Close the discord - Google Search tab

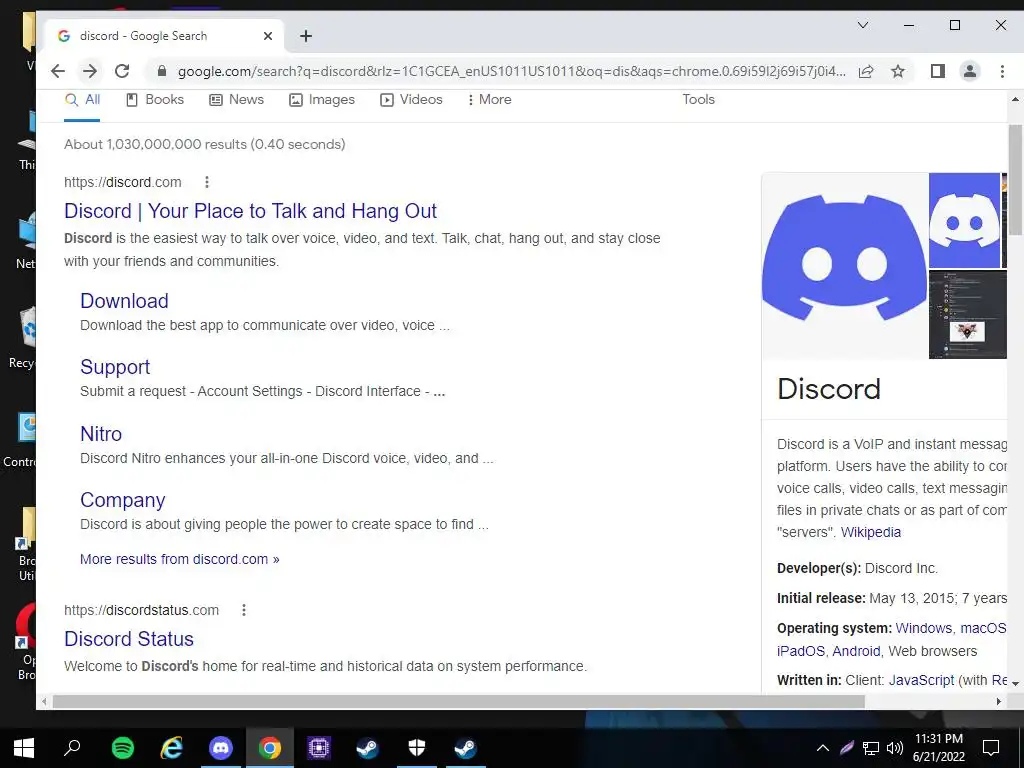pos(268,36)
